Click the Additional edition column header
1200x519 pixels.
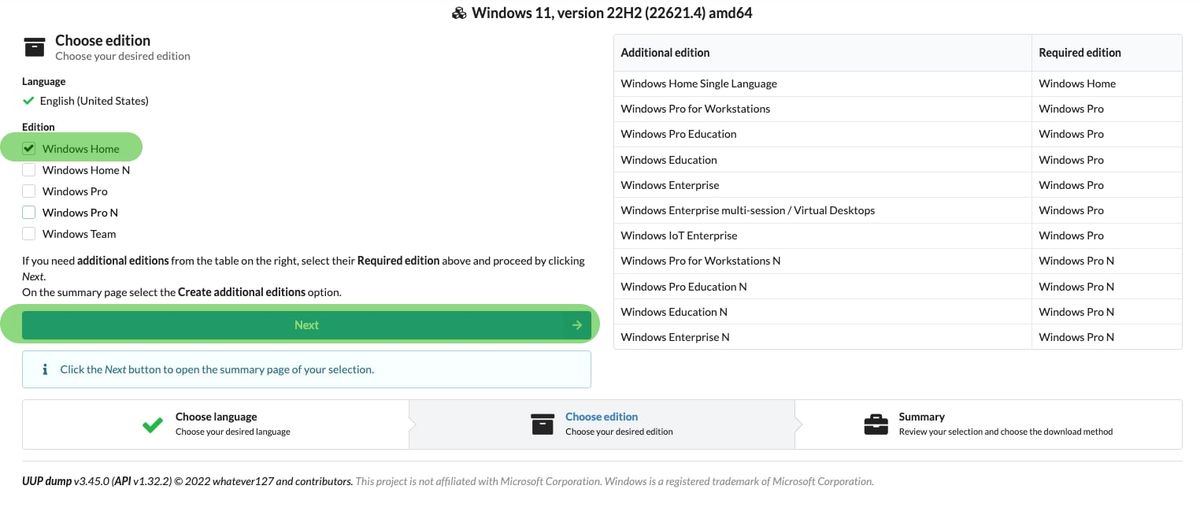click(822, 53)
